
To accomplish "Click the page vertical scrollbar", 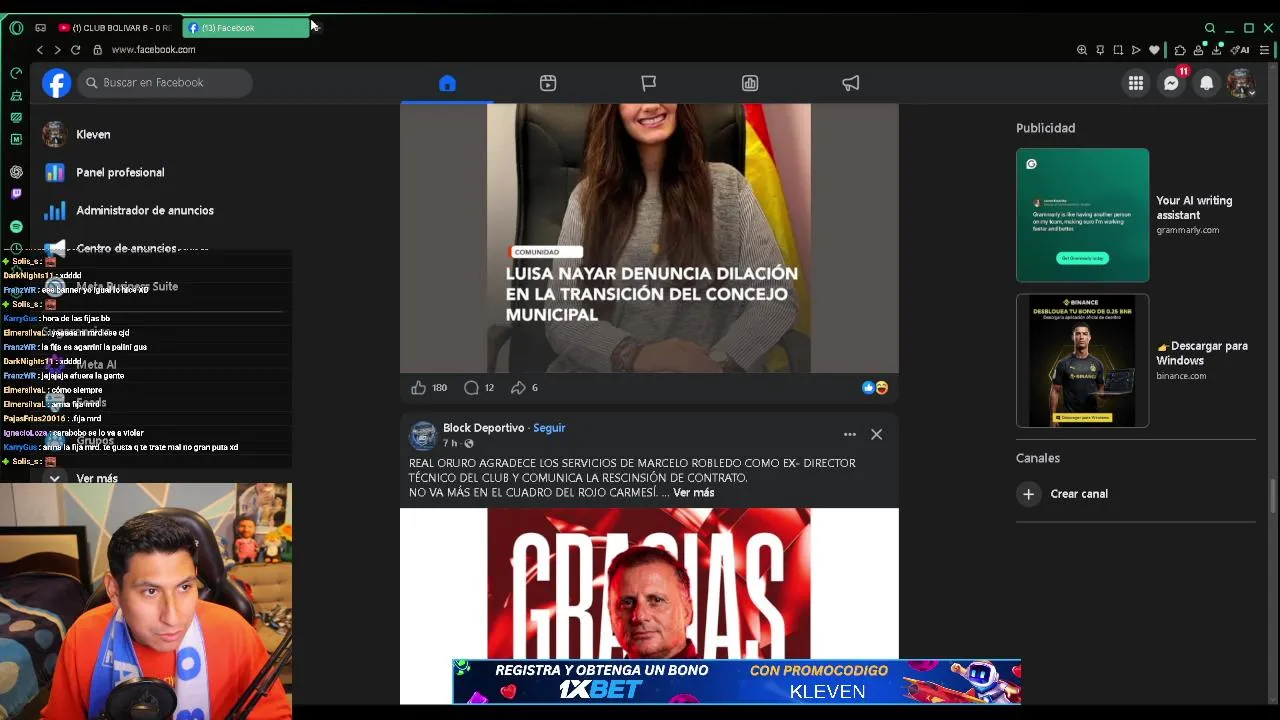I will 1273,494.
